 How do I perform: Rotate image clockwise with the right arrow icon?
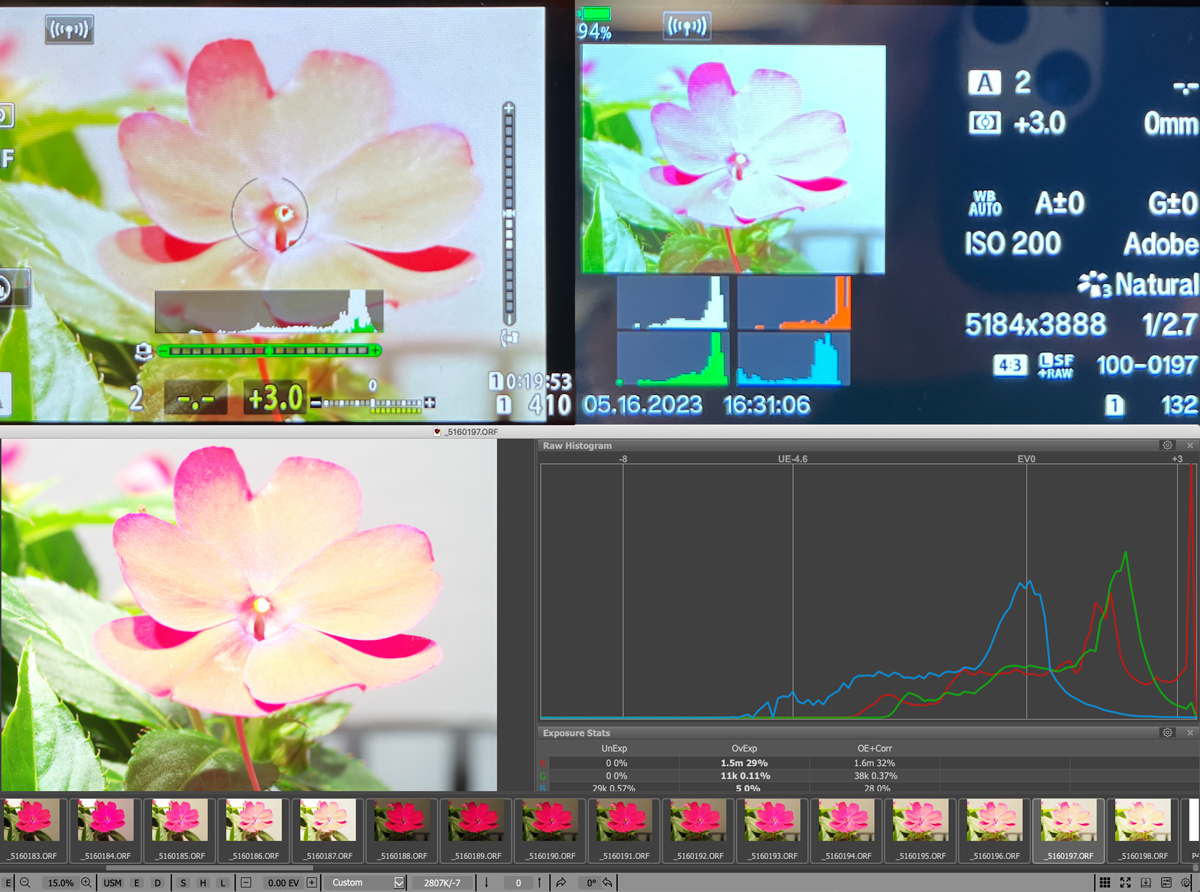pyautogui.click(x=561, y=883)
